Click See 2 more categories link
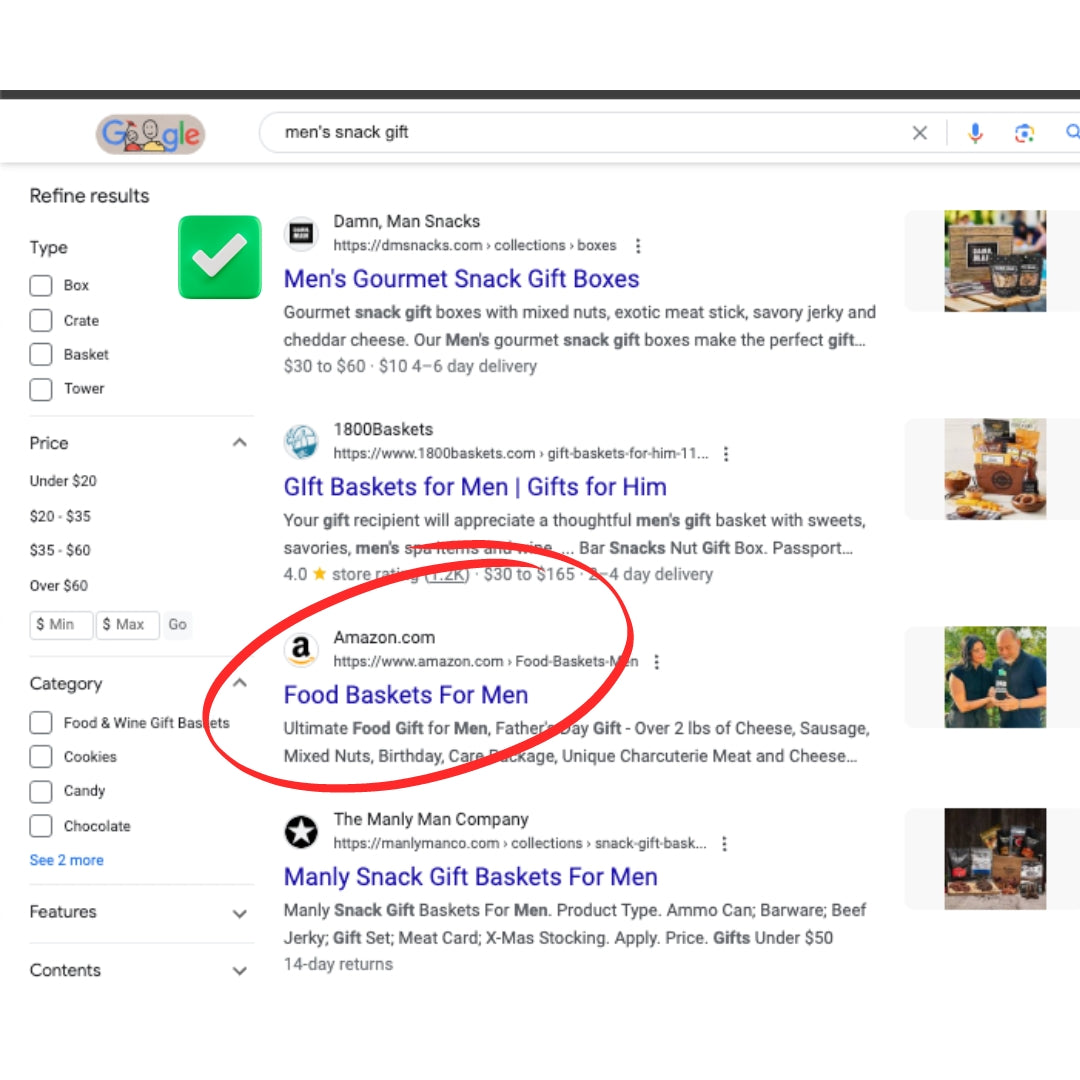The image size is (1080, 1080). click(x=66, y=860)
